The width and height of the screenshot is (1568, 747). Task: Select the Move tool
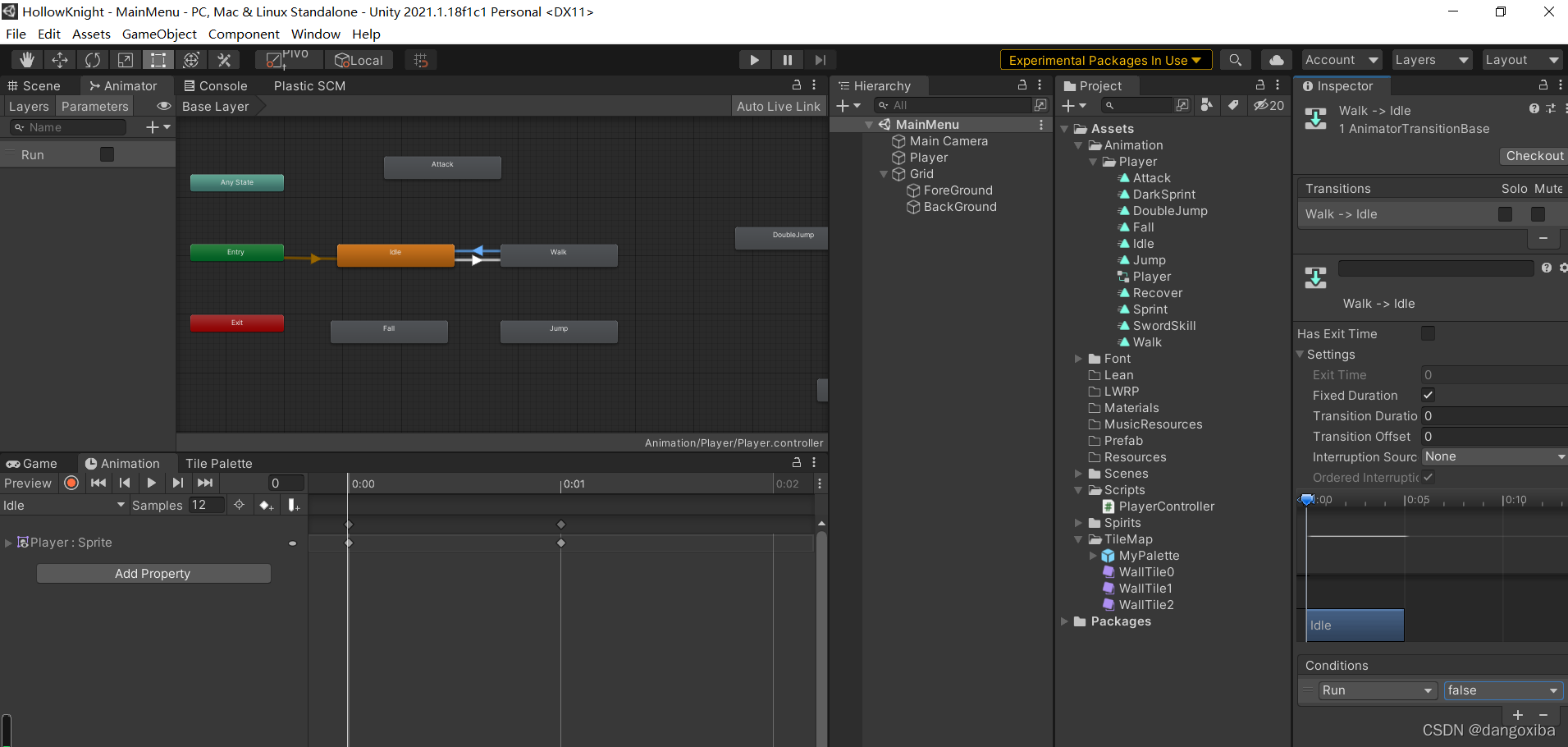[x=59, y=59]
